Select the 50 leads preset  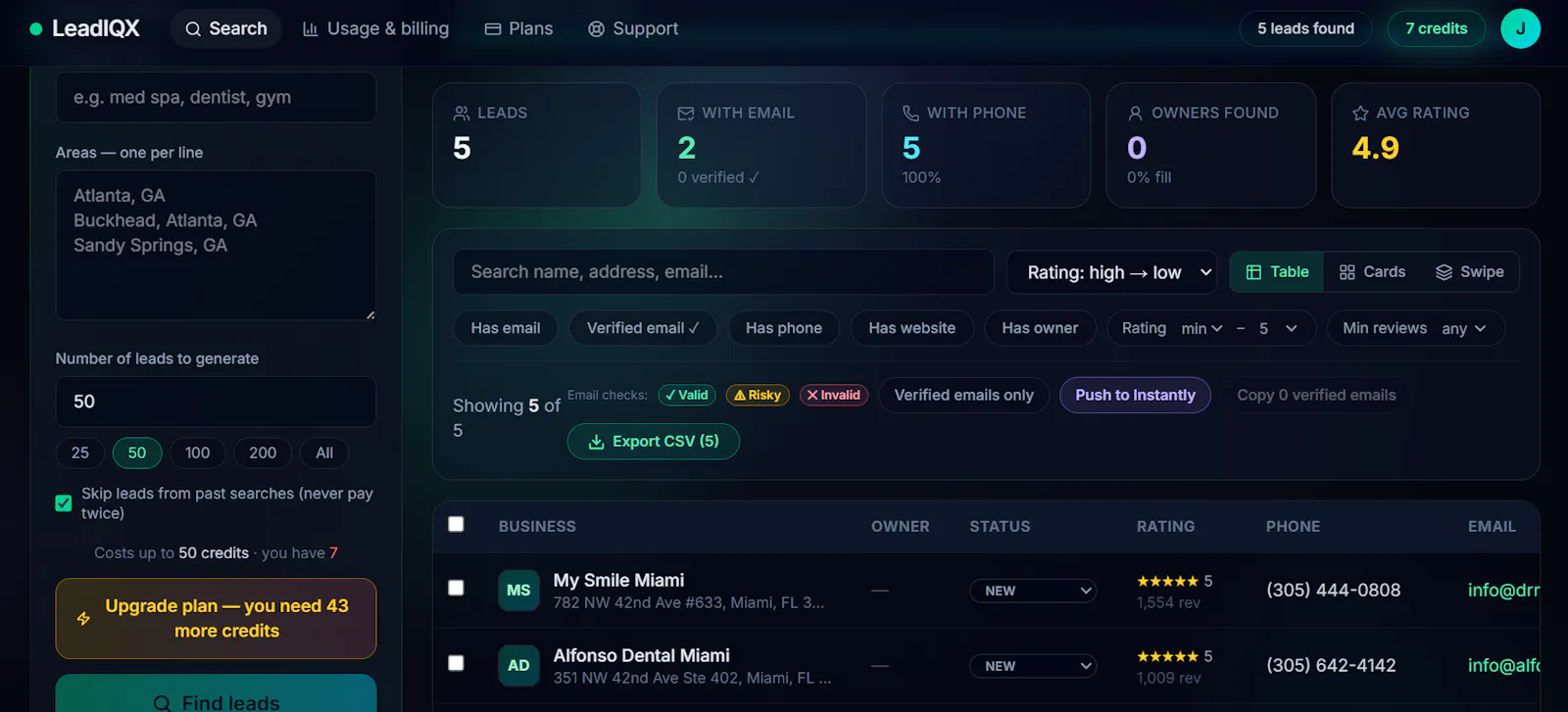(x=137, y=452)
